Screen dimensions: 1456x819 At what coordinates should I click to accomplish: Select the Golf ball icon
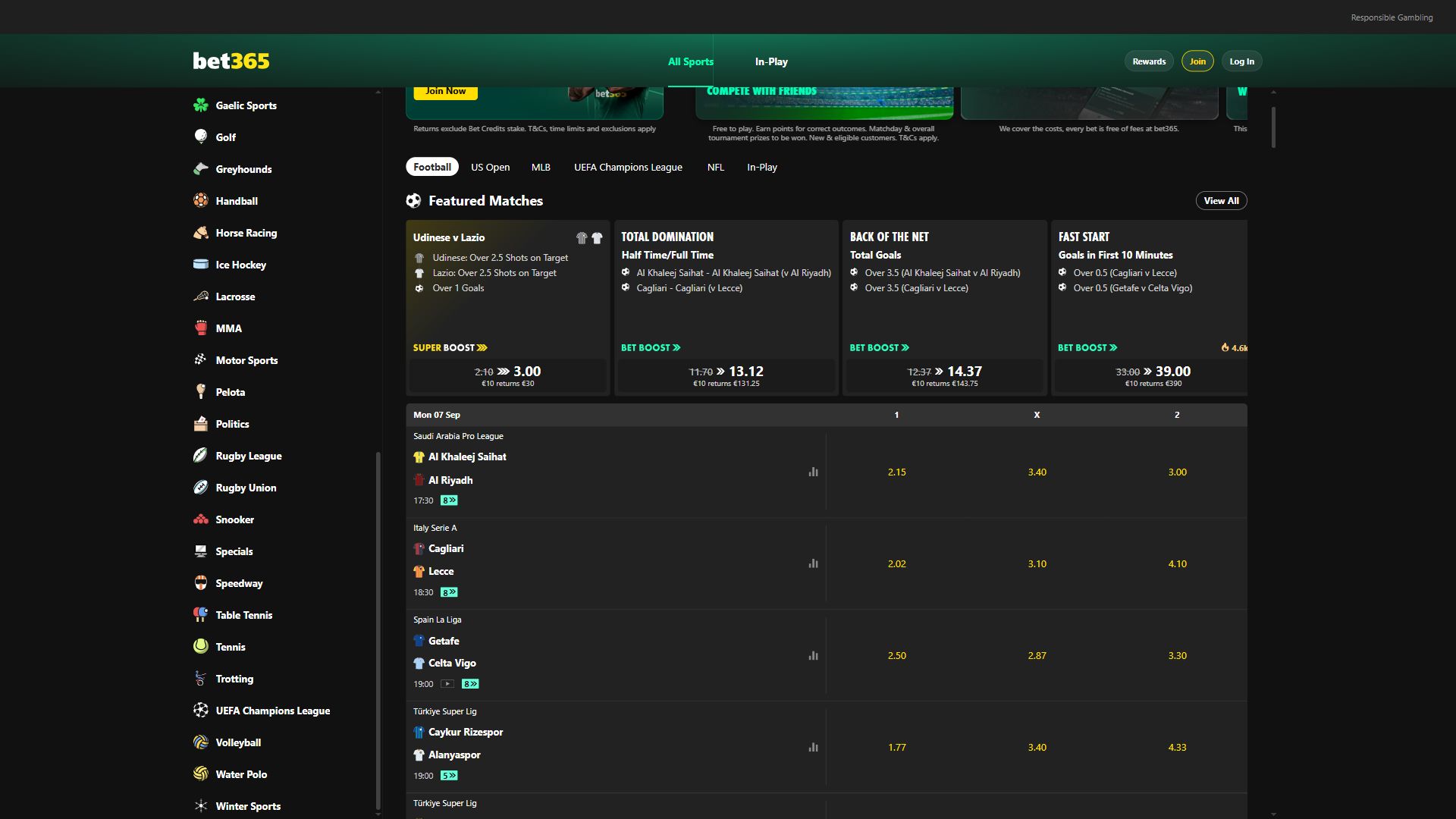(x=200, y=137)
